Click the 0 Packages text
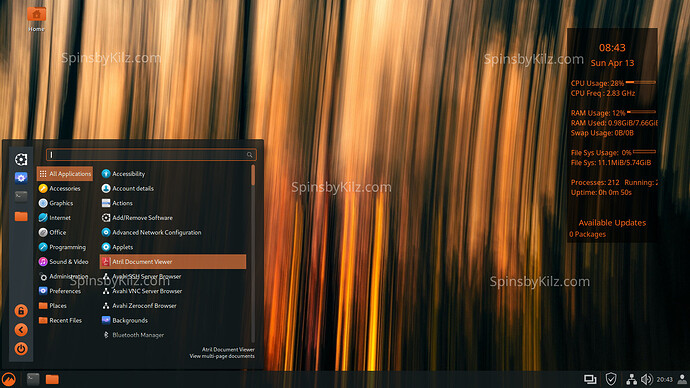Screen dimensions: 690x388 (587, 234)
